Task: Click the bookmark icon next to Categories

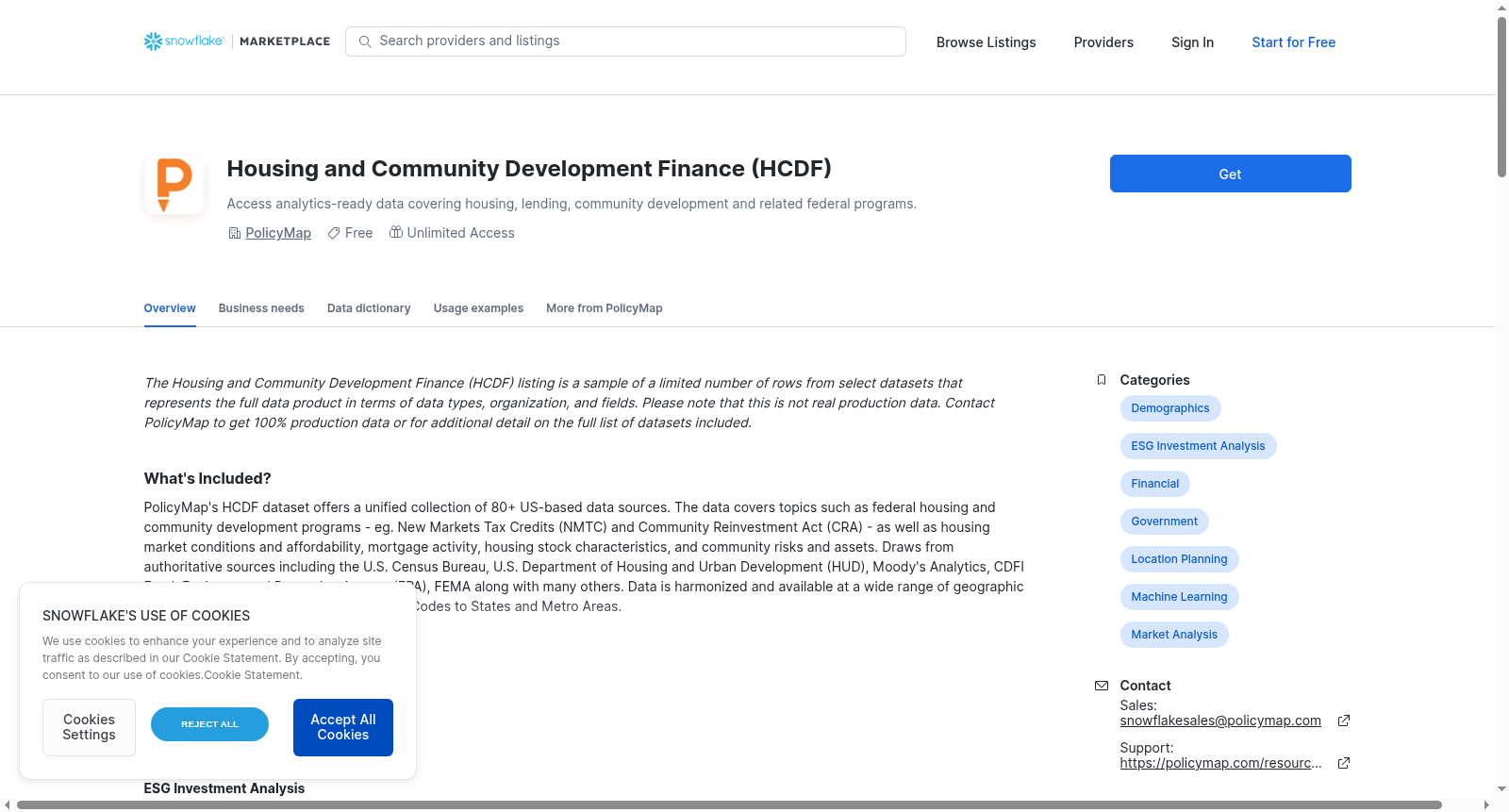Action: [1102, 380]
